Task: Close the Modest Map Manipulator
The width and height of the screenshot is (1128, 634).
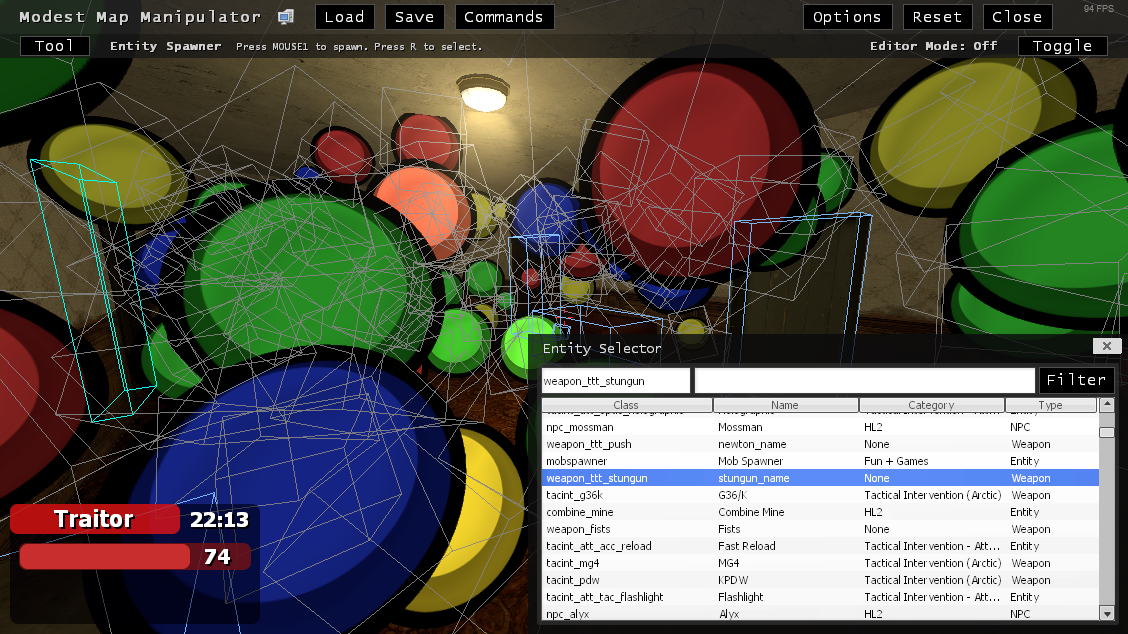Action: tap(1017, 17)
